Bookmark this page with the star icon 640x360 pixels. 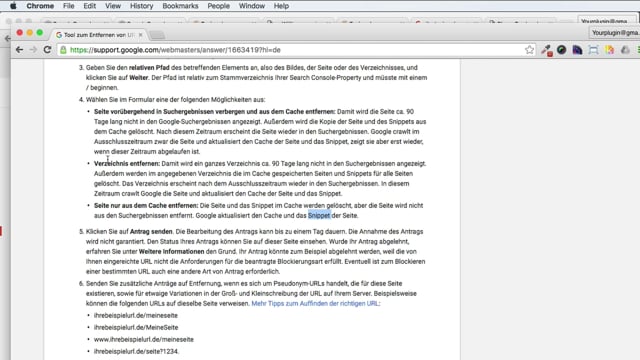[529, 50]
